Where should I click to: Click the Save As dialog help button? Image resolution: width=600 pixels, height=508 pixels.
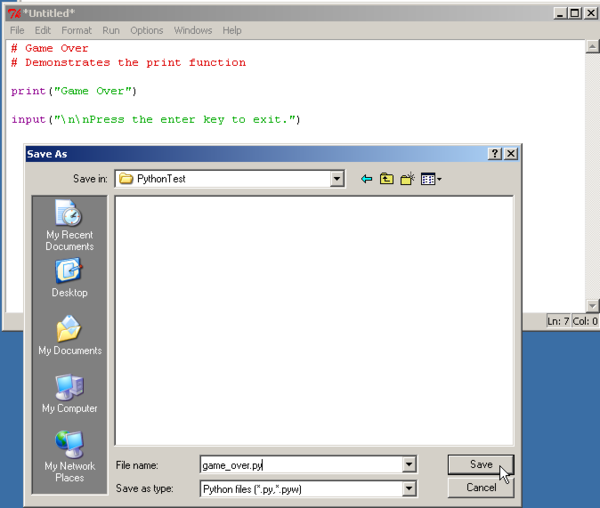[494, 154]
